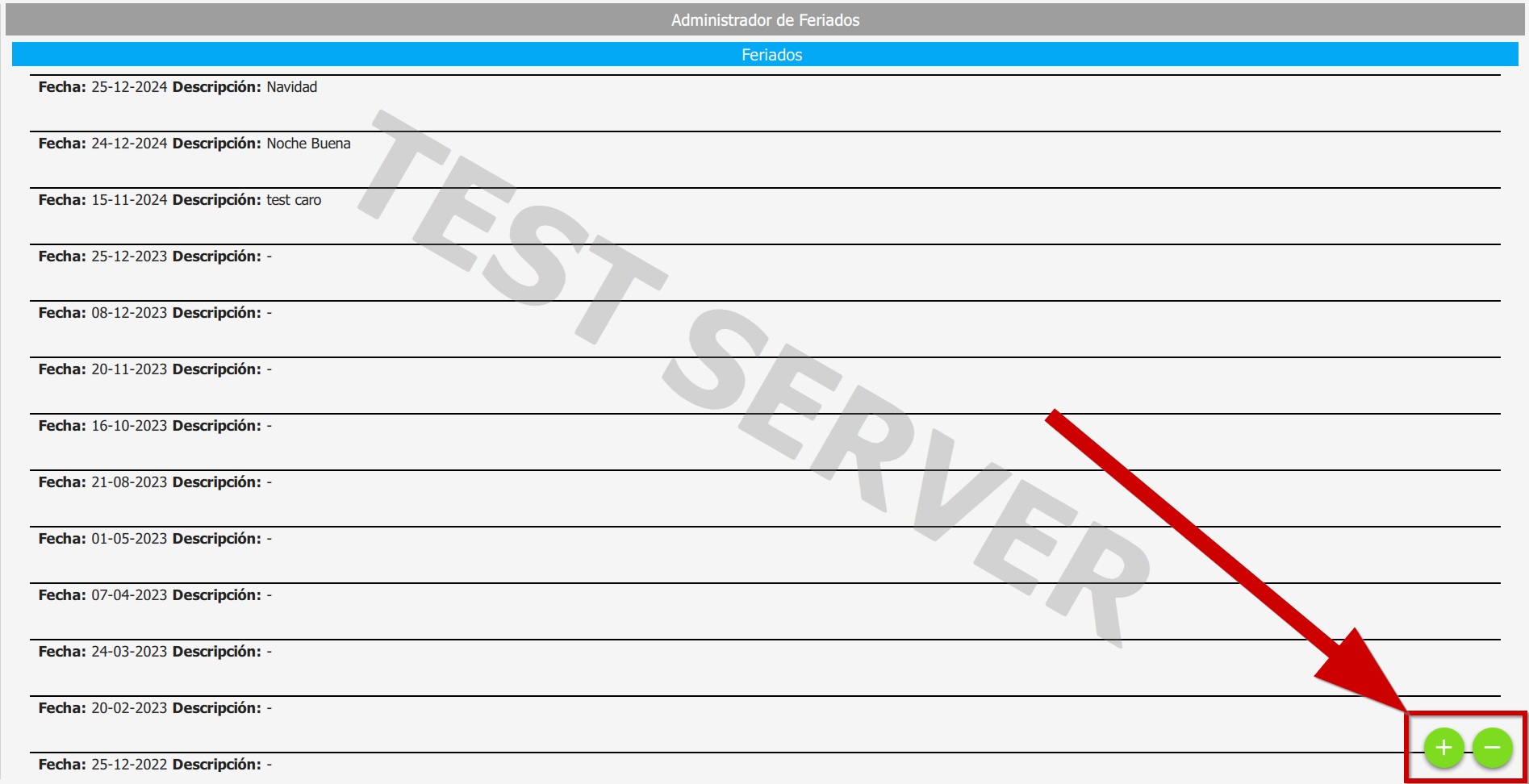Screen dimensions: 1529x784
Task: Choose the holiday row dated 08-12-2023
Action: [x=129, y=313]
